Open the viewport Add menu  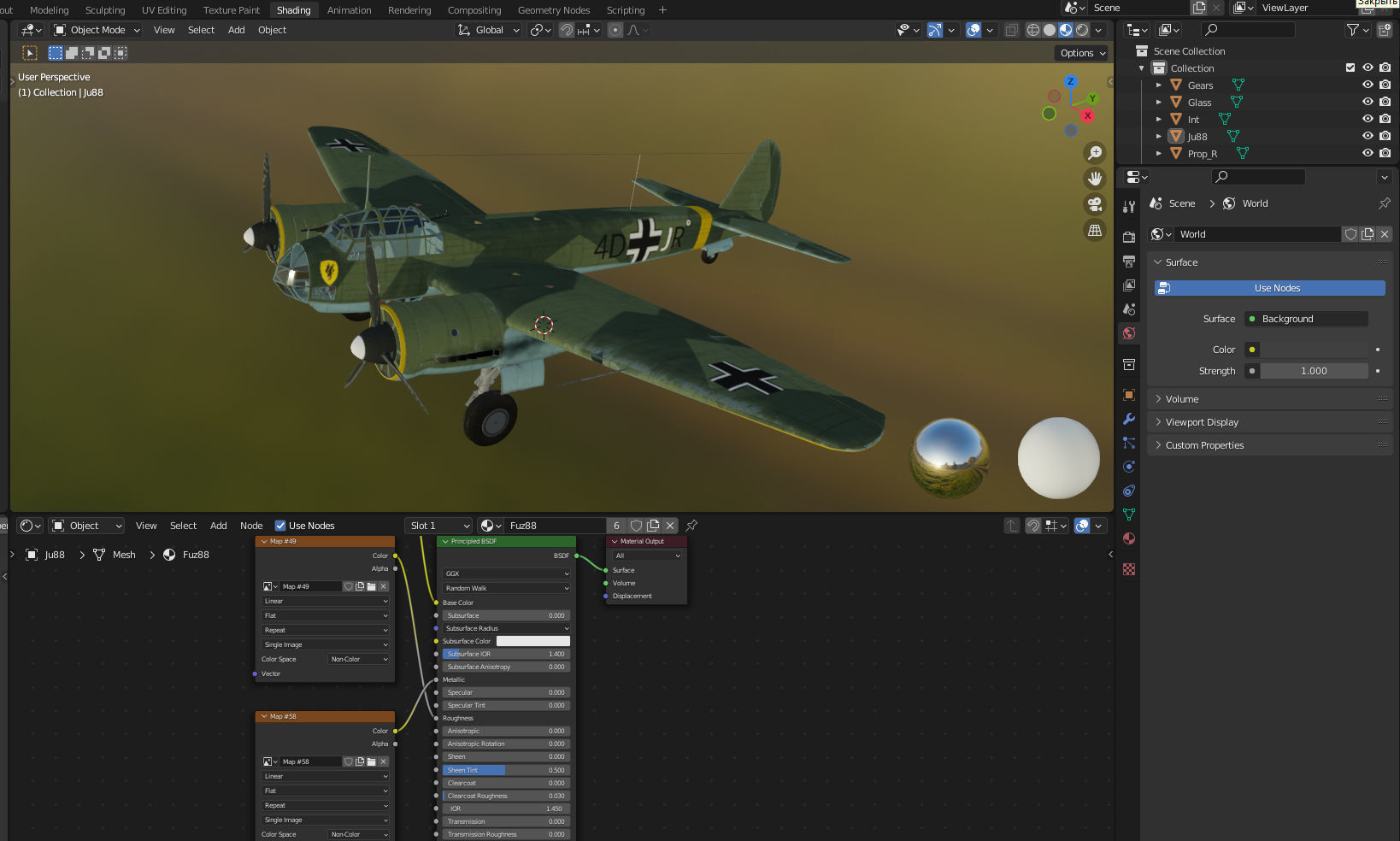[237, 30]
